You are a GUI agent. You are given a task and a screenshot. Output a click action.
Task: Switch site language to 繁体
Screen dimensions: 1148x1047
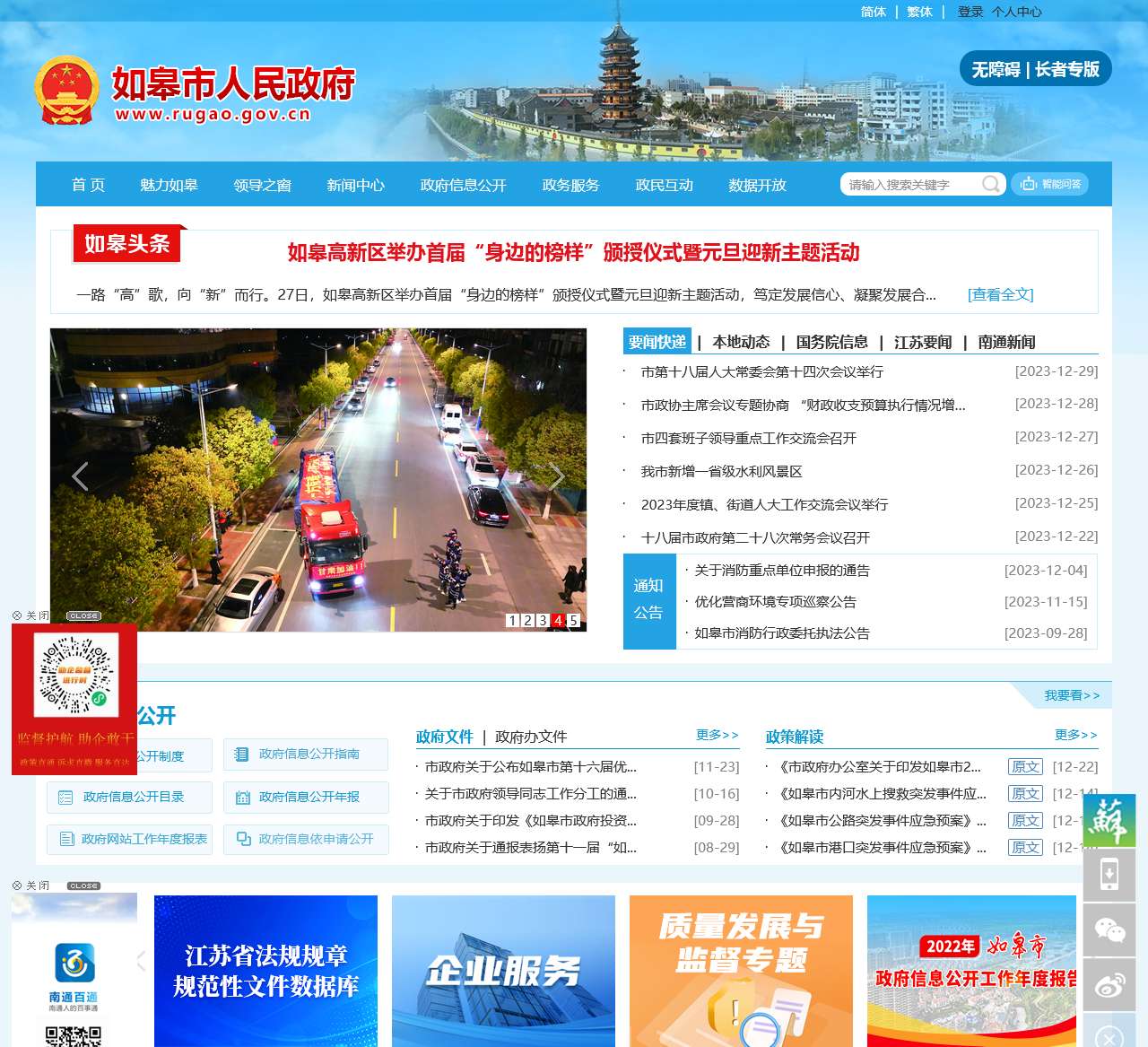coord(918,12)
